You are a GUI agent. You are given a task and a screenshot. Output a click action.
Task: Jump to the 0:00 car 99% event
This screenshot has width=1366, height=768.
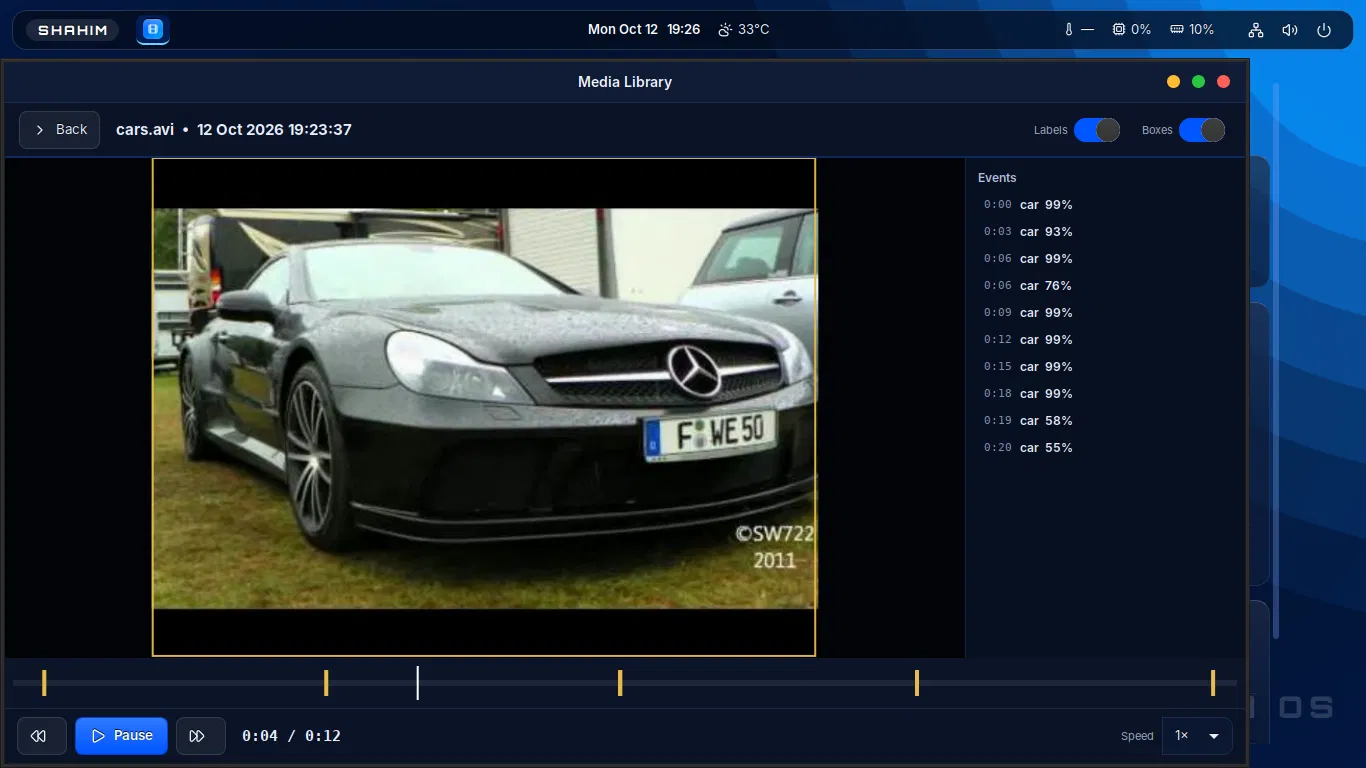[x=1028, y=205]
